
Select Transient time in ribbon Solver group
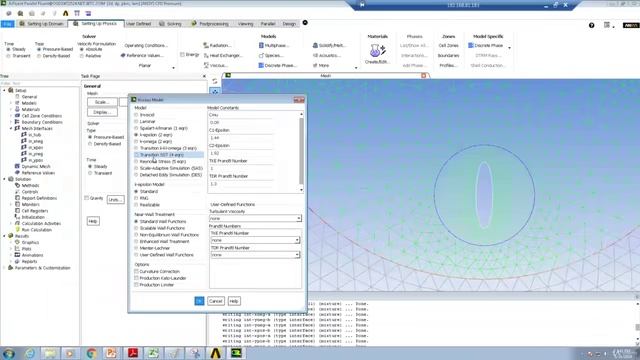(x=8, y=56)
